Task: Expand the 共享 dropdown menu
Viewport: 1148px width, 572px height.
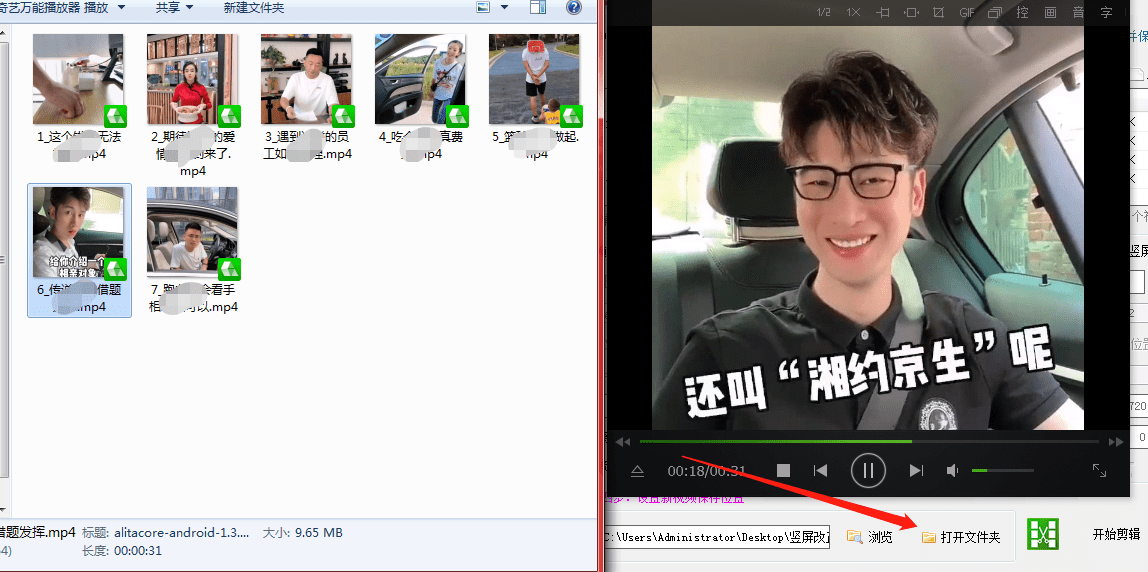Action: (174, 8)
